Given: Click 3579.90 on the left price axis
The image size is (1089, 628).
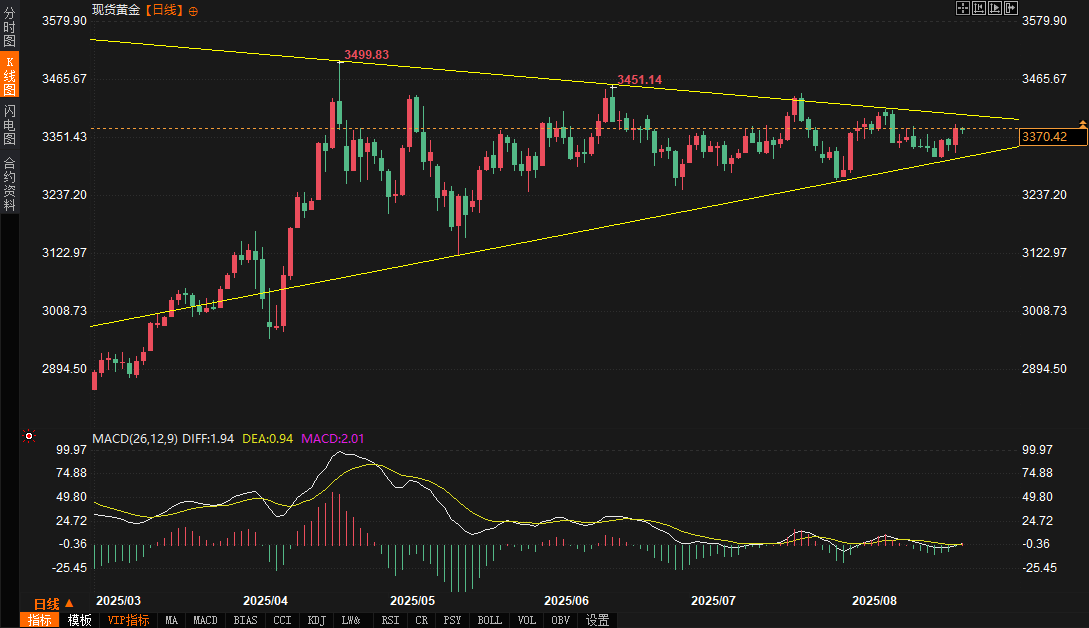Looking at the screenshot, I should (65, 21).
